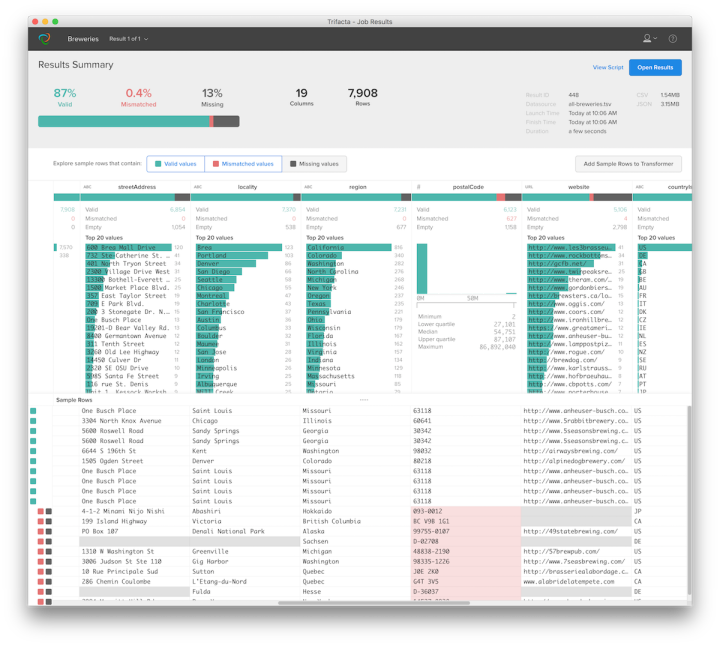
Task: Click the gray missing marker for 286 Chemin Coulombe
Action: pos(49,582)
